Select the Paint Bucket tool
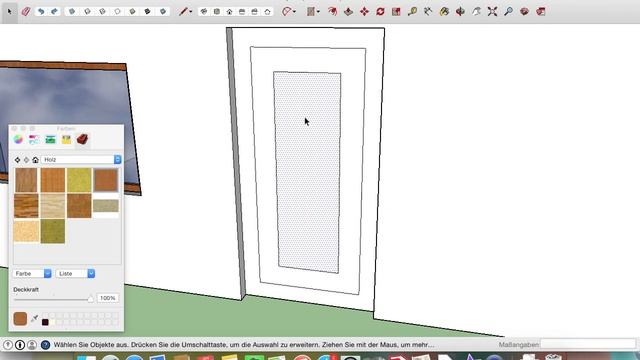The width and height of the screenshot is (640, 360). [444, 11]
